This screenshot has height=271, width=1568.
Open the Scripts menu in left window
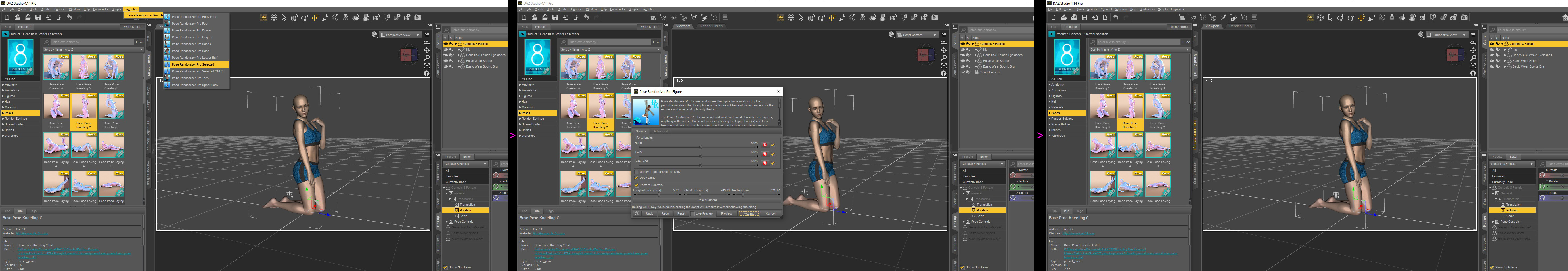(x=116, y=9)
